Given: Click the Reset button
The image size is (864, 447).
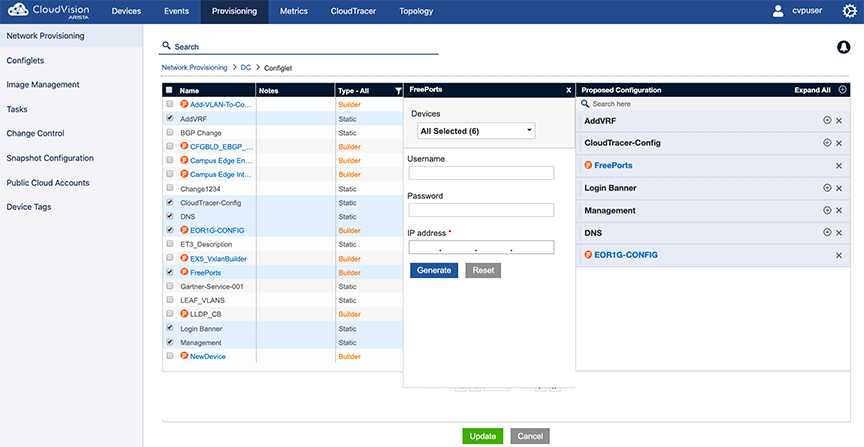Looking at the screenshot, I should point(483,270).
